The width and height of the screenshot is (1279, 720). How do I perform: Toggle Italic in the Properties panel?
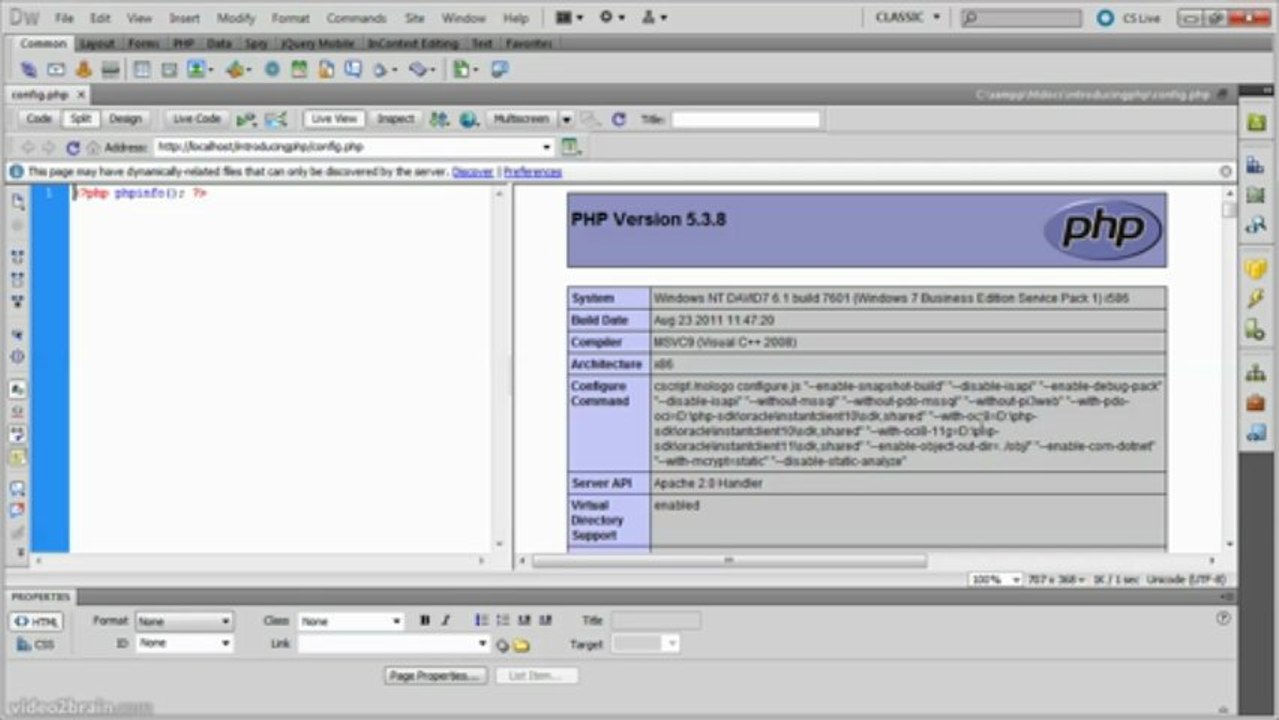coord(446,621)
